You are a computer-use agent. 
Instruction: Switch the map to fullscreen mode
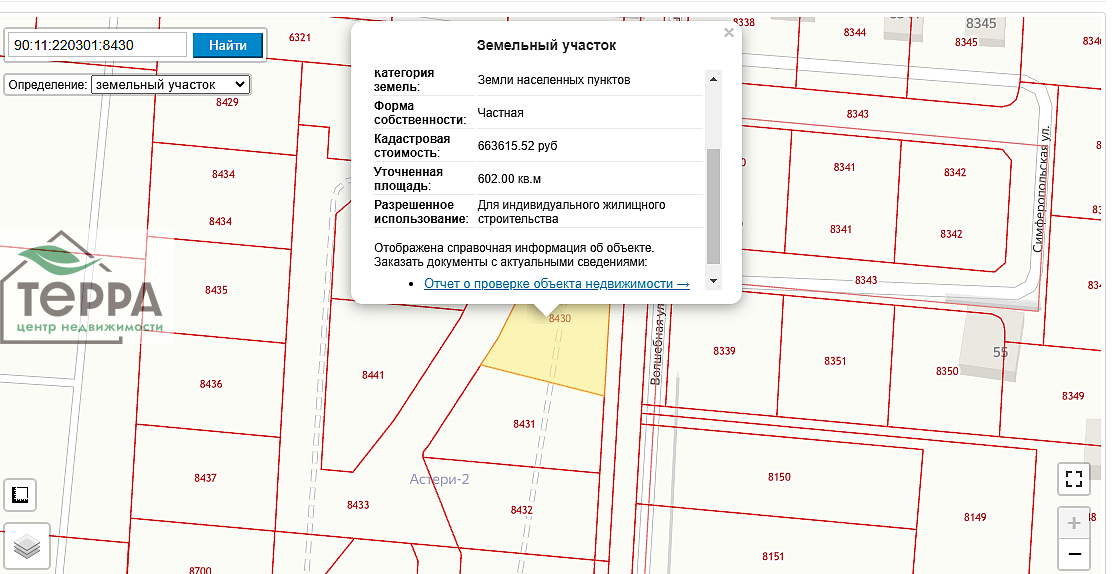(x=1074, y=479)
